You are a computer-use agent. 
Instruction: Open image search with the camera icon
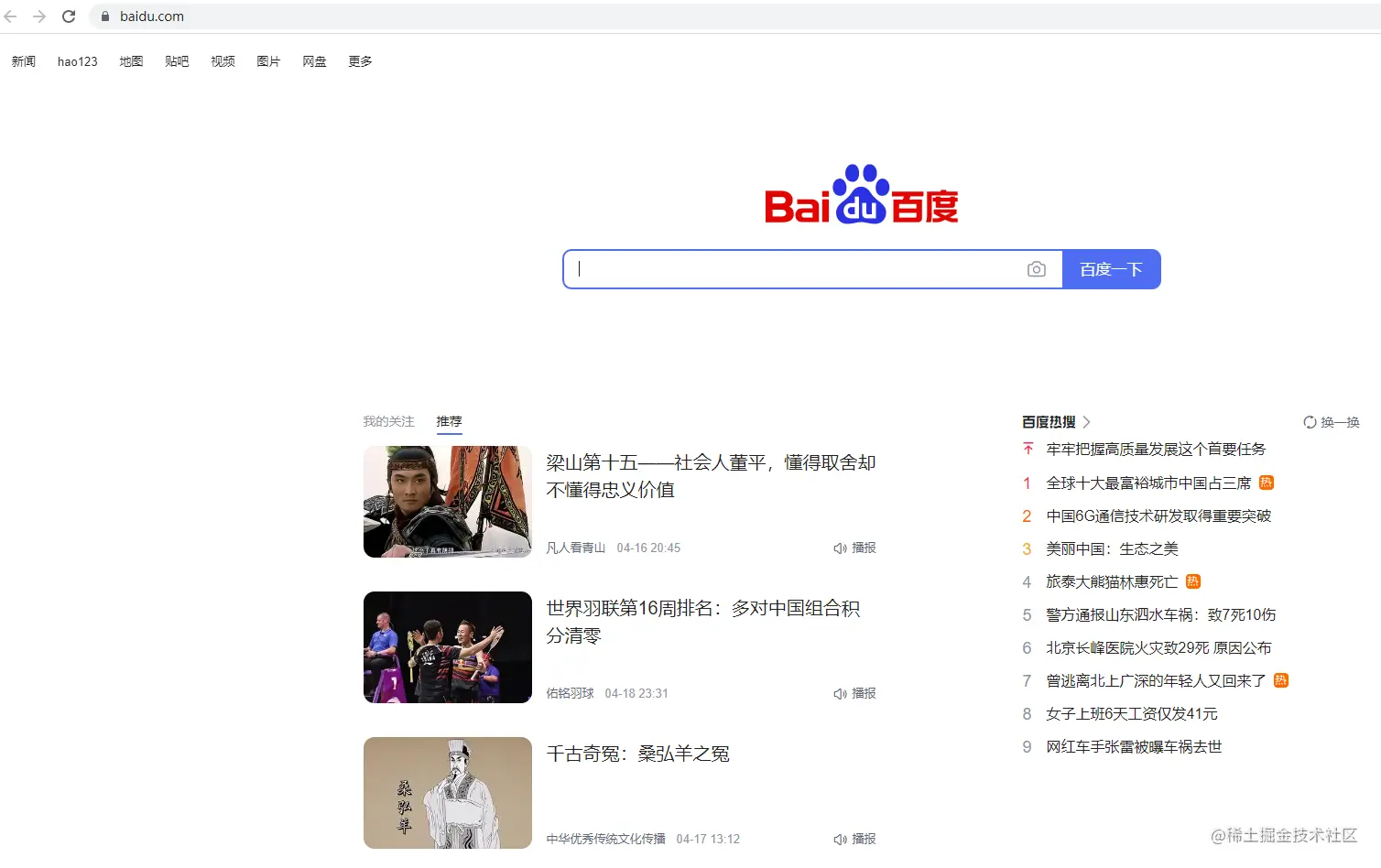click(x=1037, y=269)
